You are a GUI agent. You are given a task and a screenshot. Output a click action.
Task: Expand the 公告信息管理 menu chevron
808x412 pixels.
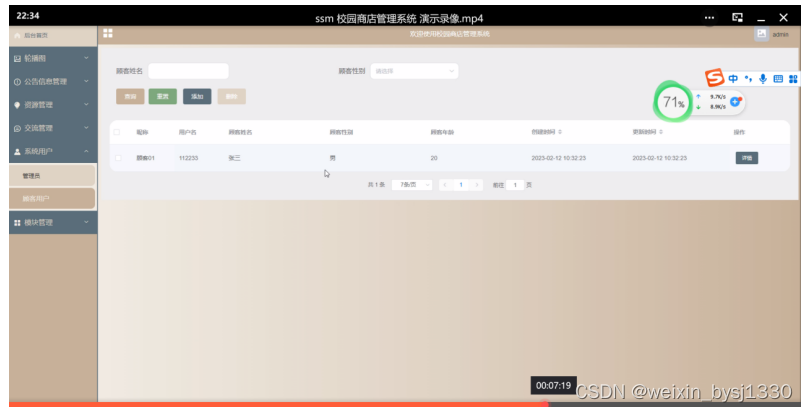click(x=86, y=81)
